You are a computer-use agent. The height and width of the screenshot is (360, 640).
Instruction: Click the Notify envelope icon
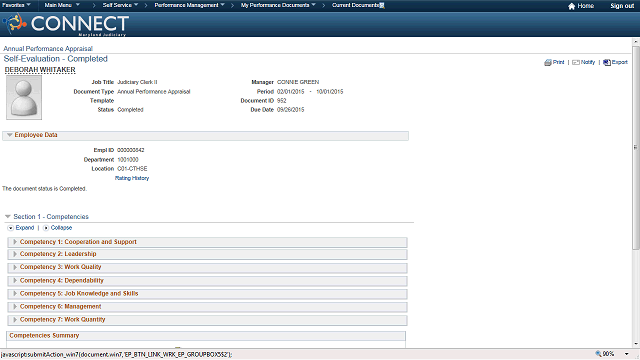pos(576,62)
